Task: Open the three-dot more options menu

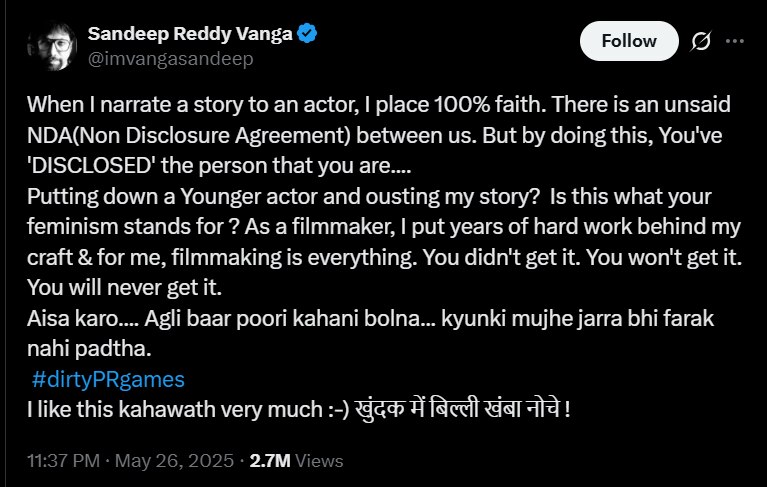Action: tap(734, 41)
